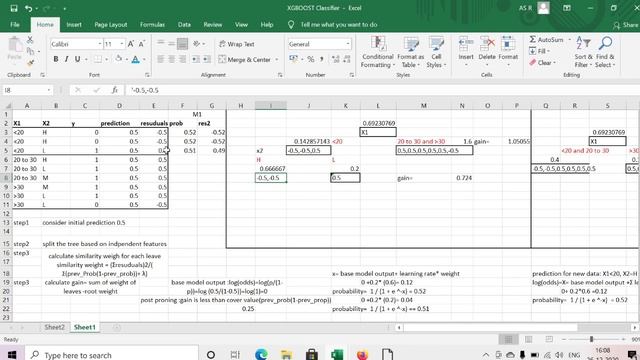The height and width of the screenshot is (360, 640).
Task: Align text to the right
Action: tap(182, 60)
